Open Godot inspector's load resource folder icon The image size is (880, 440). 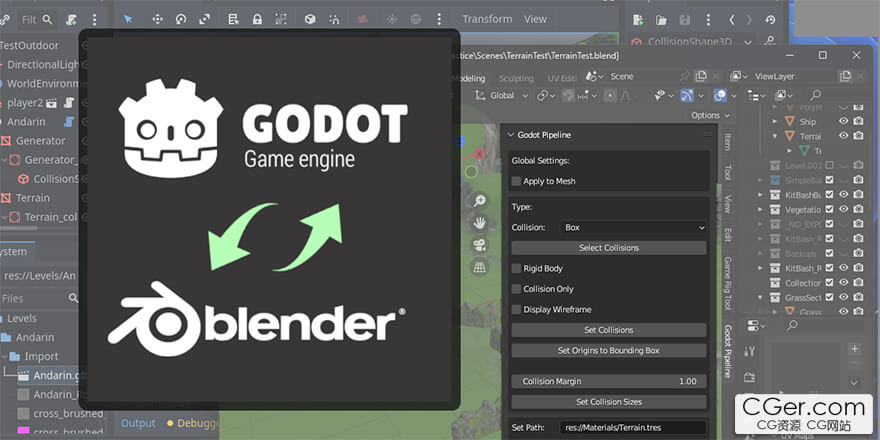point(662,20)
